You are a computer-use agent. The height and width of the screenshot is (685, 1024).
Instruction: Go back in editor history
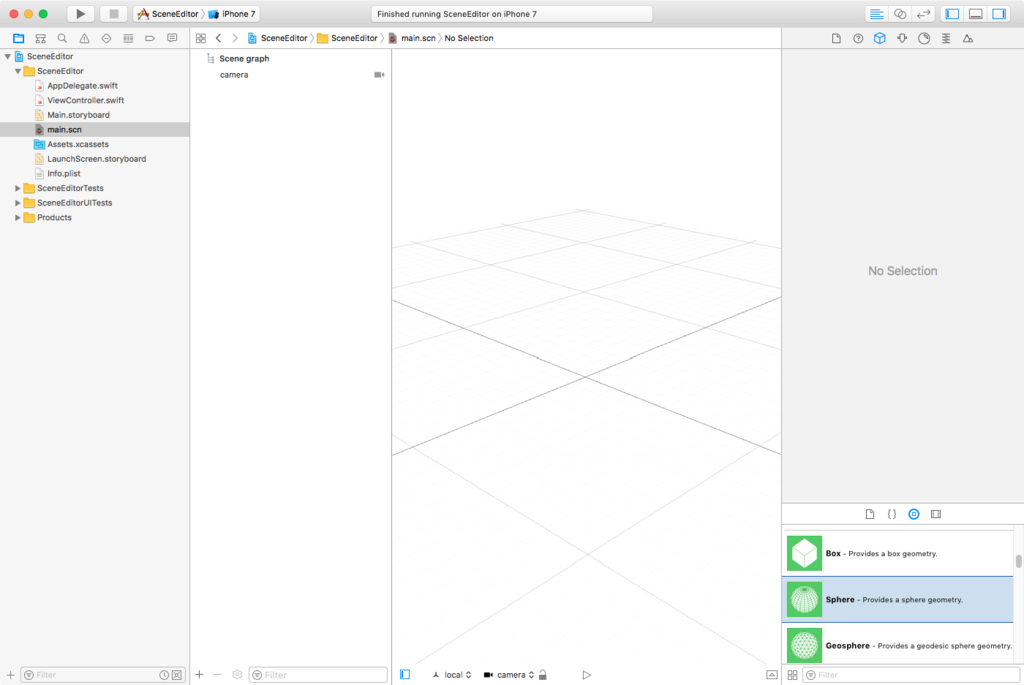click(219, 39)
